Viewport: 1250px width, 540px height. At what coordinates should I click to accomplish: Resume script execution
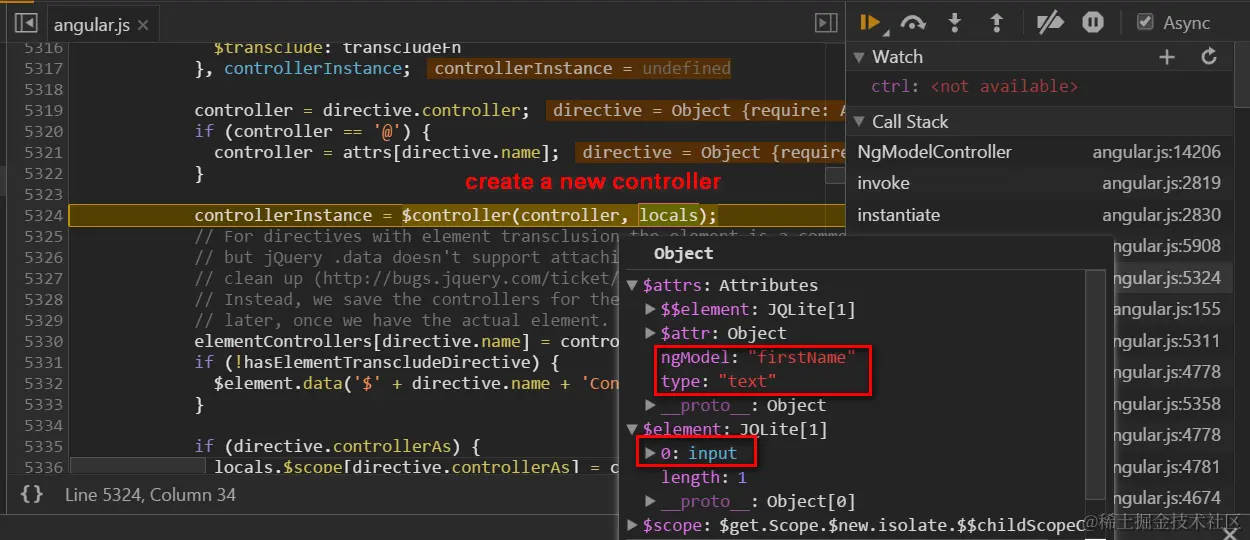870,22
